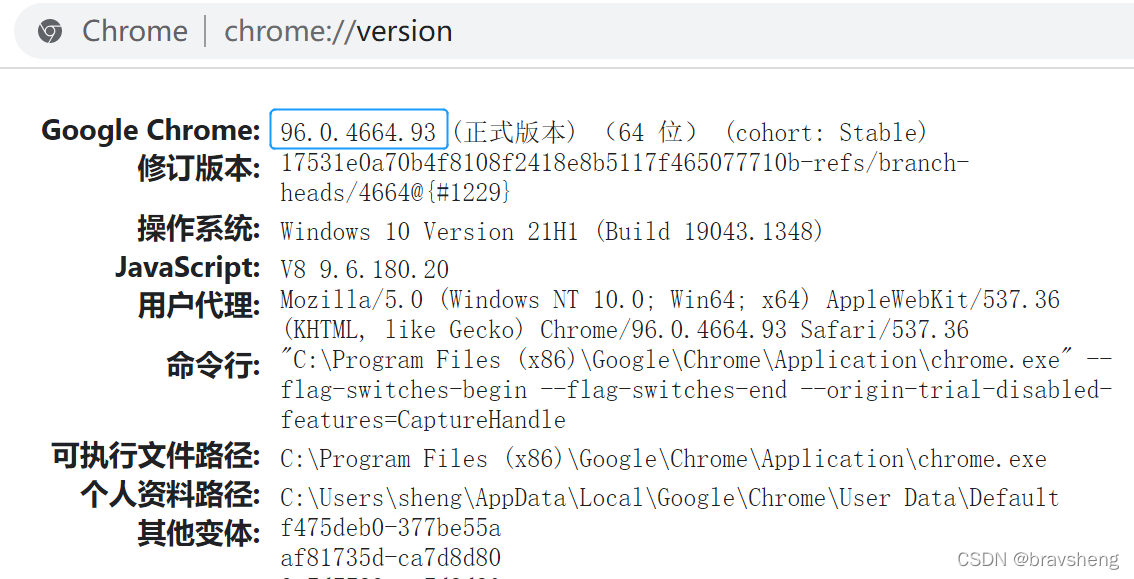Click the "用户代理:" label
This screenshot has width=1134, height=579.
[x=199, y=305]
